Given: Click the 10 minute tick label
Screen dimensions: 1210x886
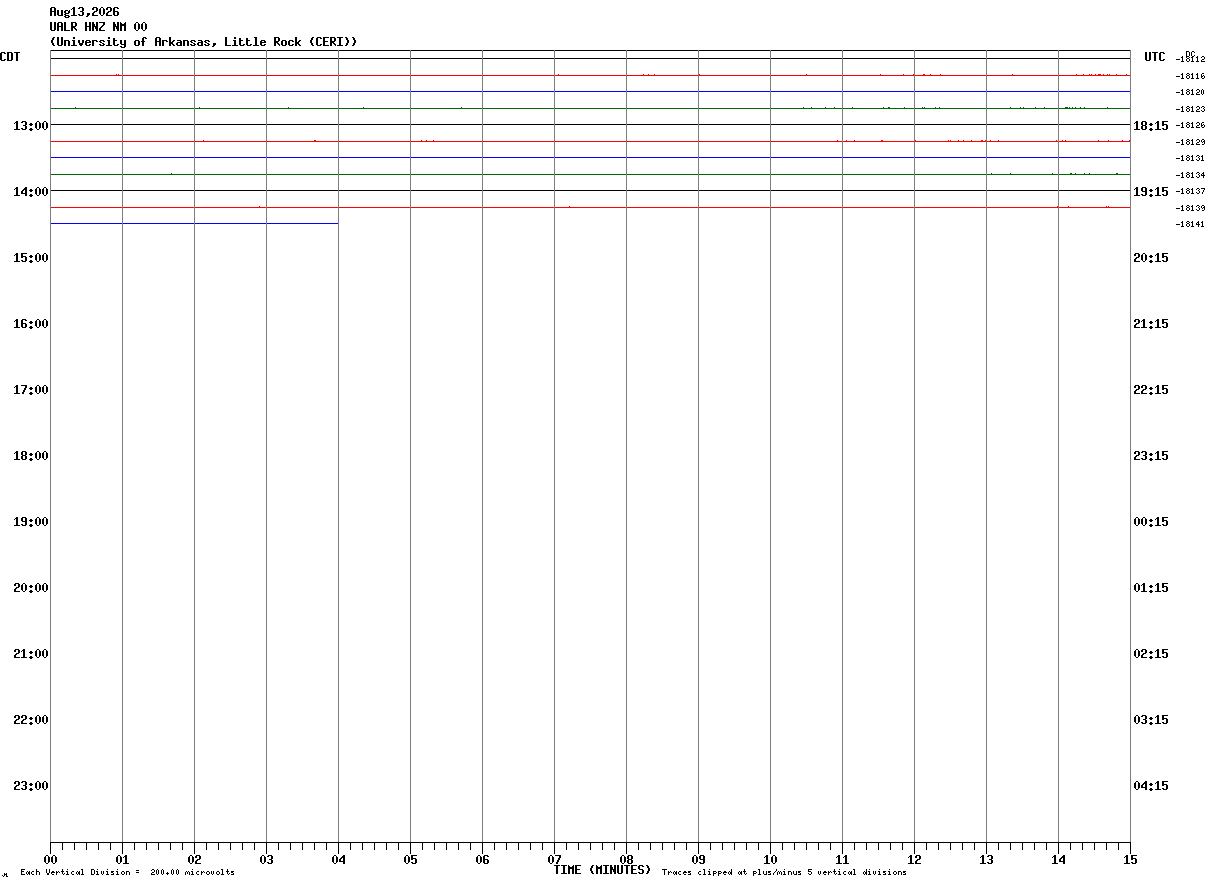Looking at the screenshot, I should pyautogui.click(x=770, y=859).
